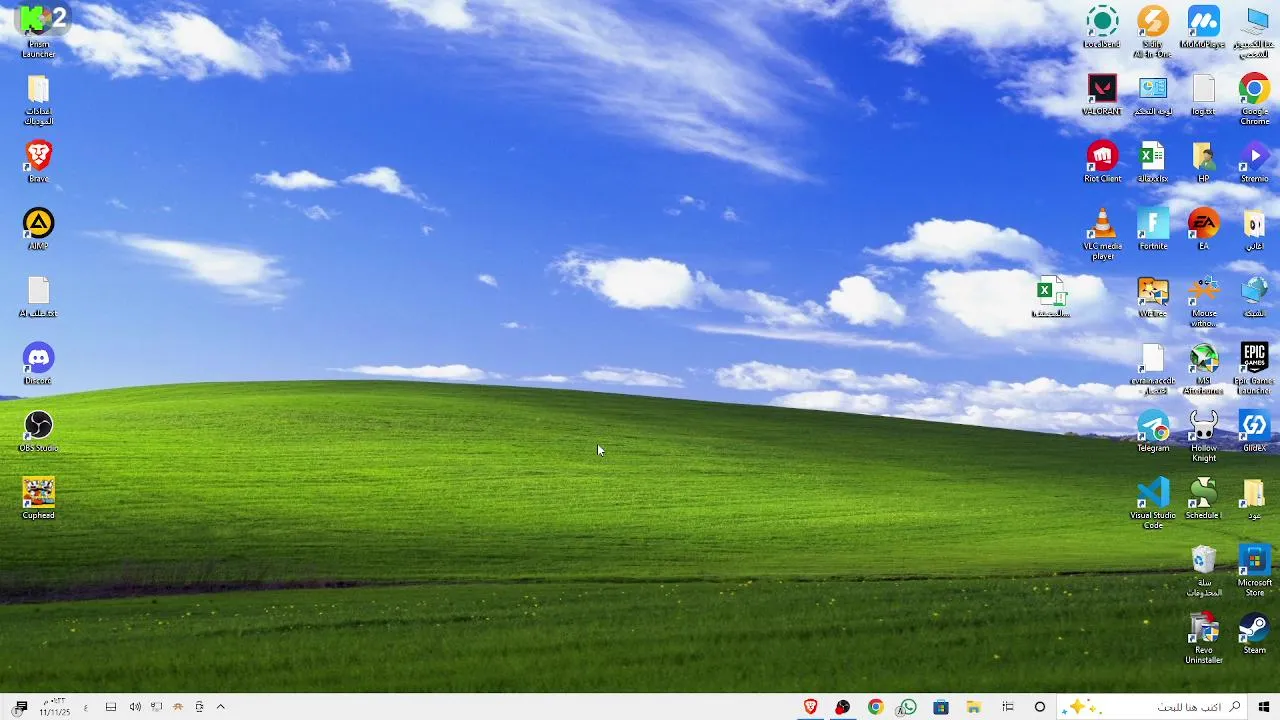
Task: Open Task View on the taskbar
Action: click(1008, 707)
